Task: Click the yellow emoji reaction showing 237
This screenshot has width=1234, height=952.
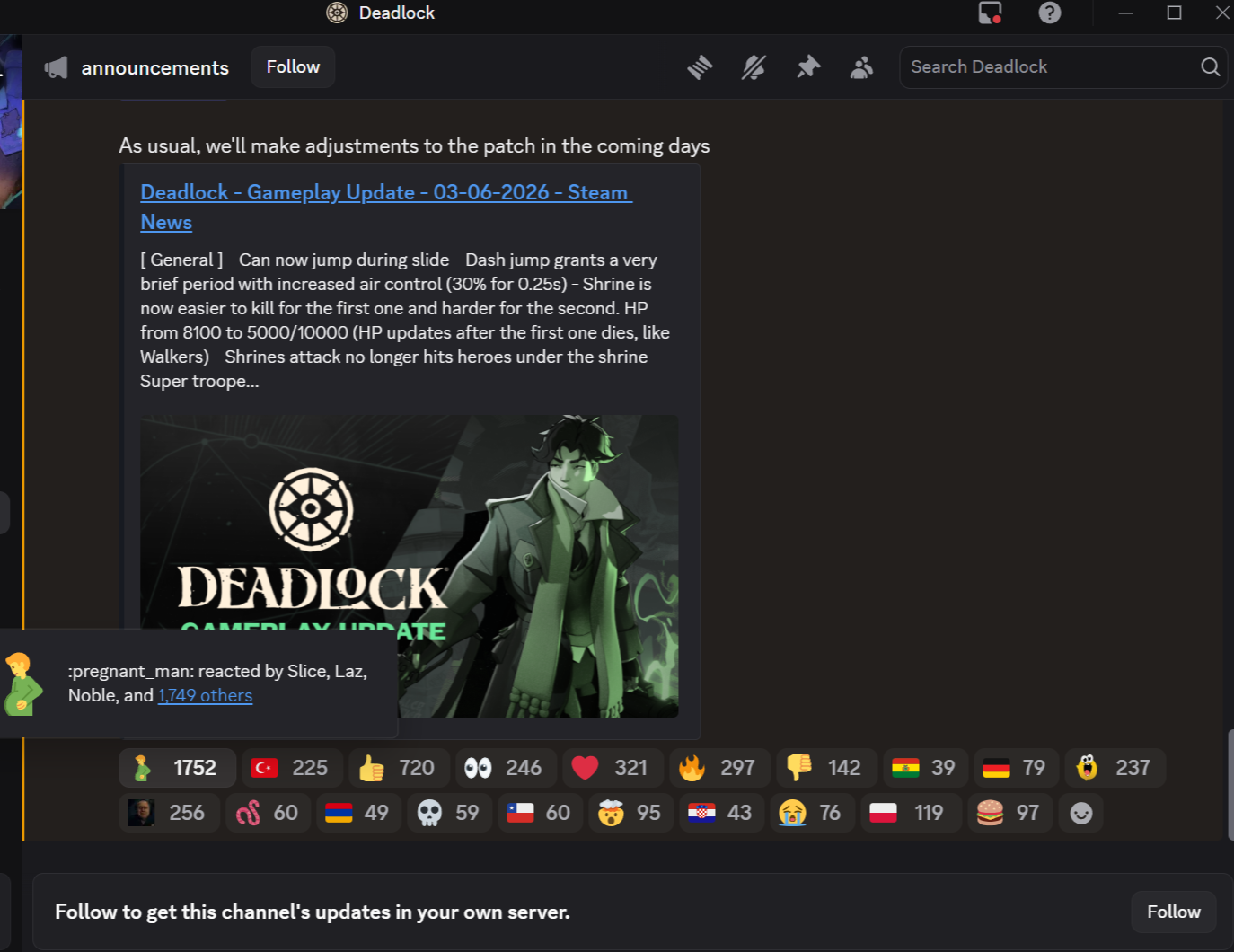Action: (1114, 768)
